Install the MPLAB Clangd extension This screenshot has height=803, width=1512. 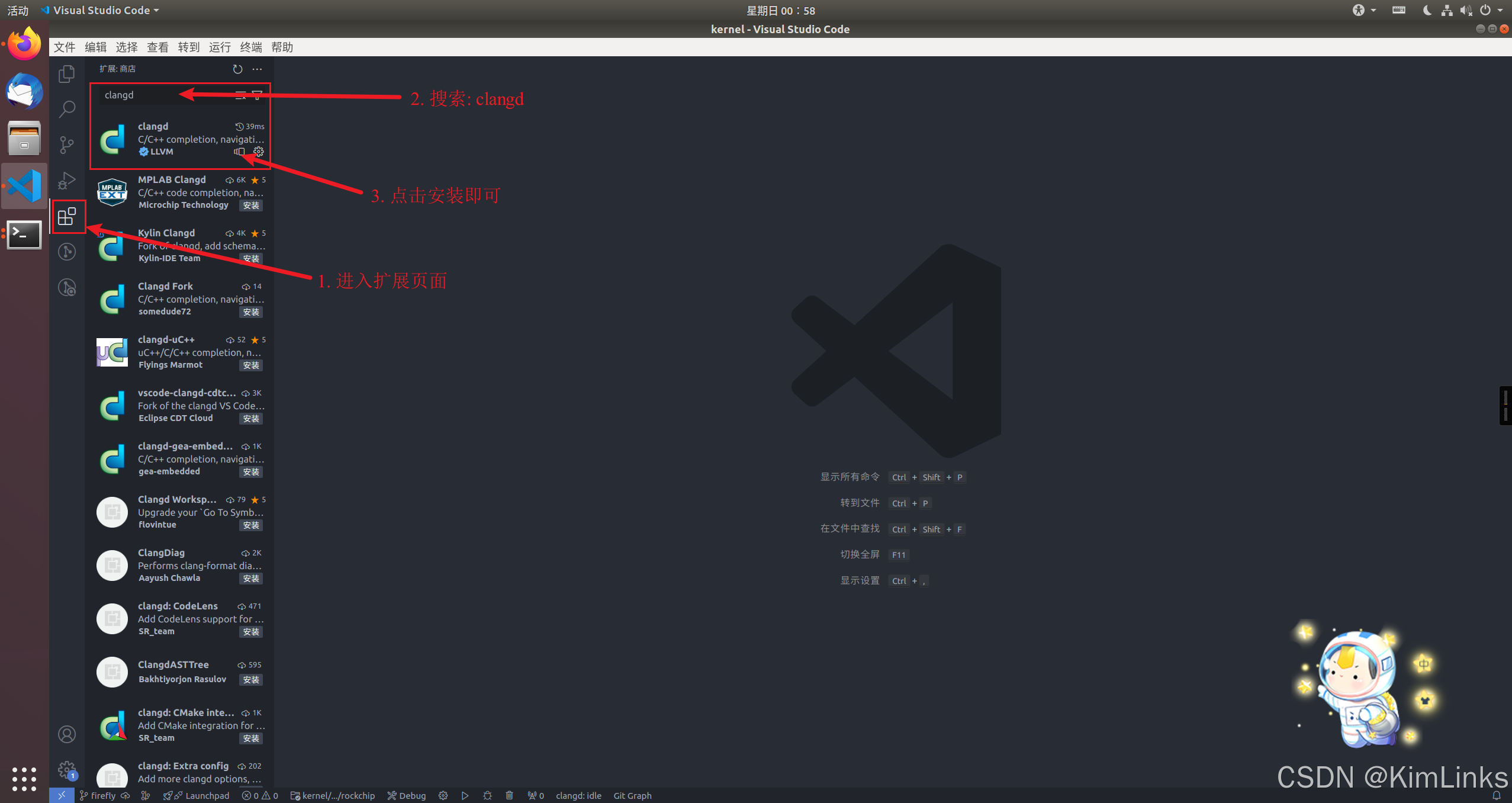click(251, 205)
